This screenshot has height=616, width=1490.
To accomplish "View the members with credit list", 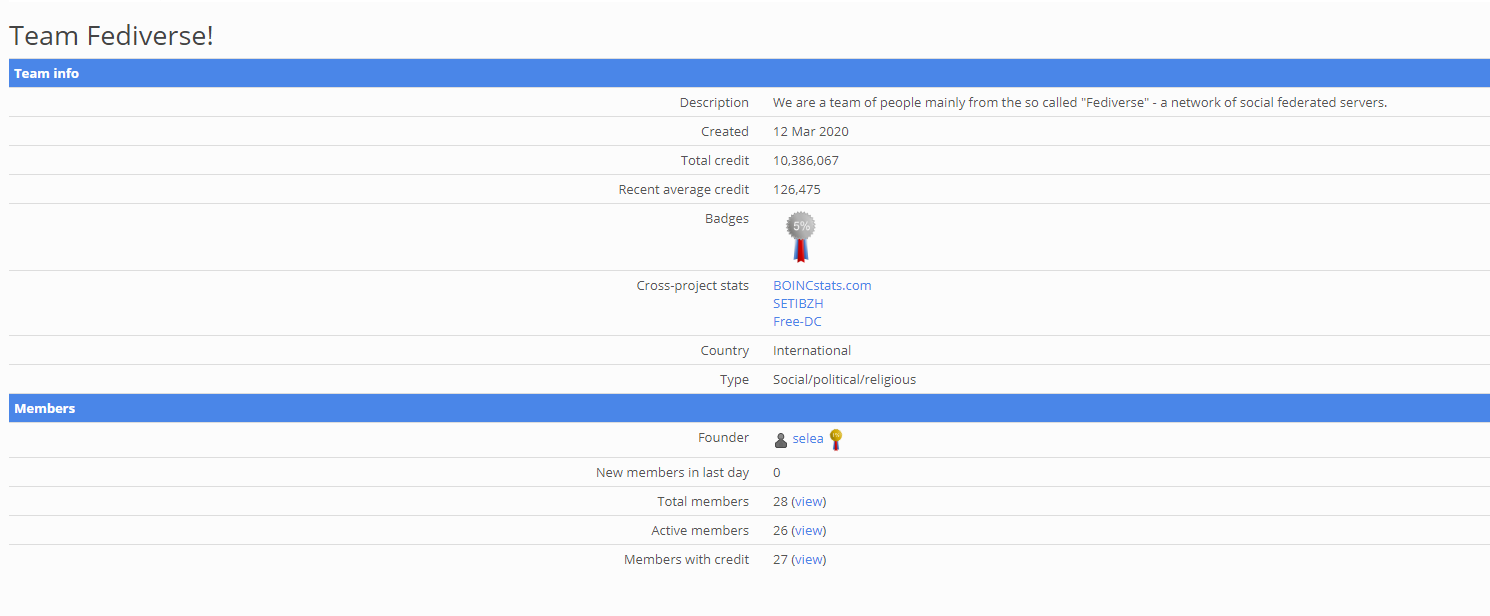I will point(809,559).
